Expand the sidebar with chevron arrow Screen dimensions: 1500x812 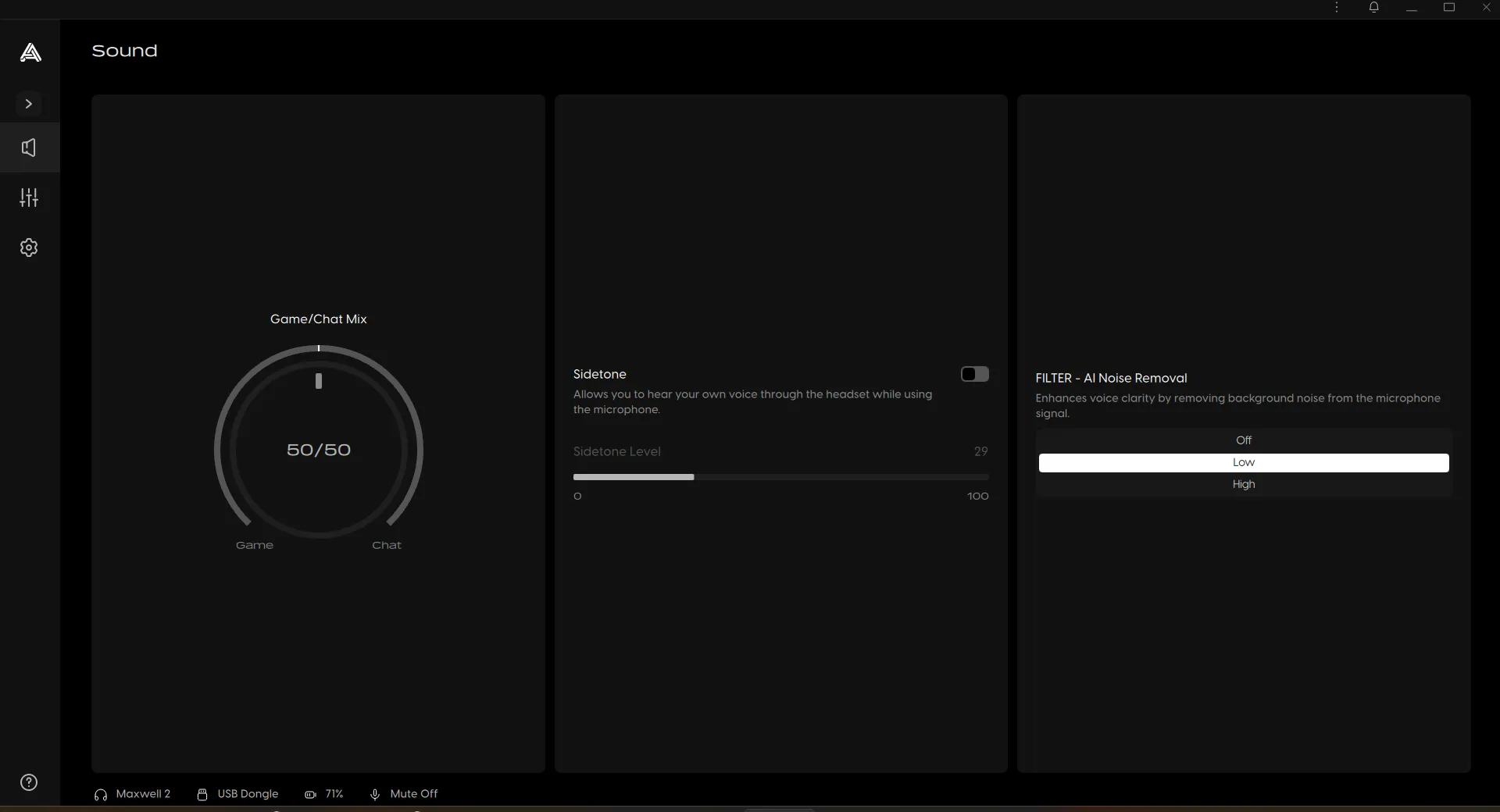[x=29, y=104]
